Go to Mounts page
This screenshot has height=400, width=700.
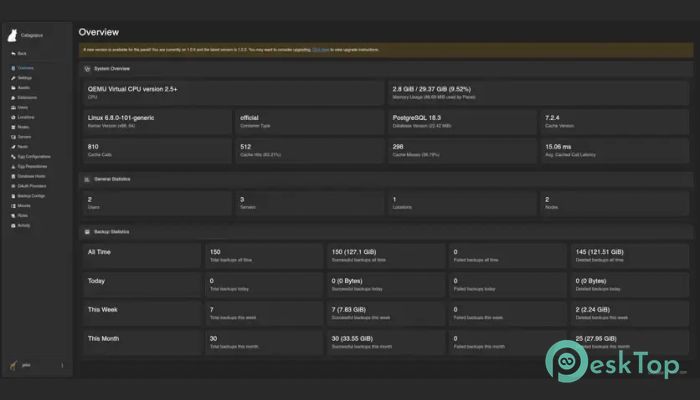pyautogui.click(x=24, y=206)
